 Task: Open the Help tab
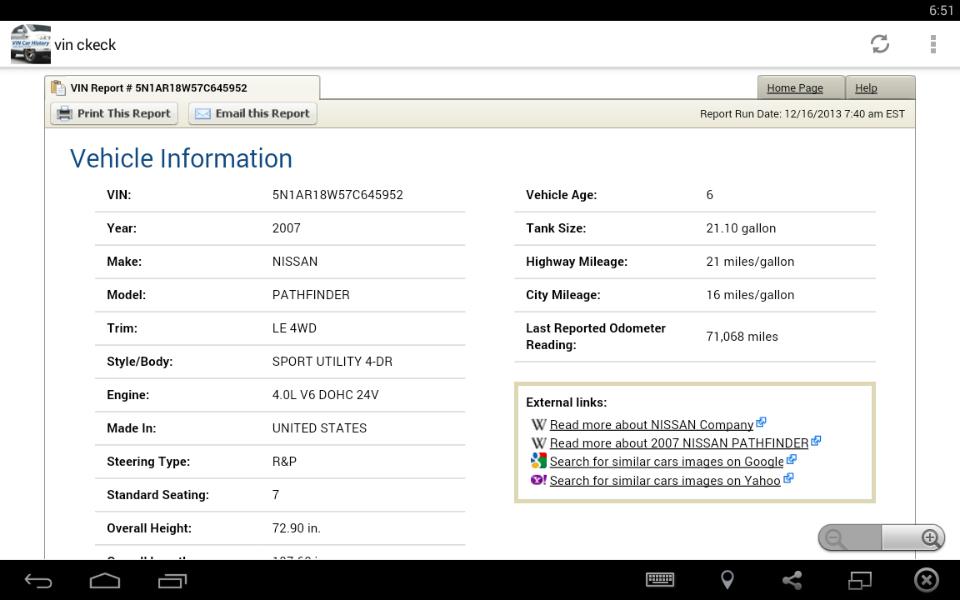pyautogui.click(x=880, y=88)
